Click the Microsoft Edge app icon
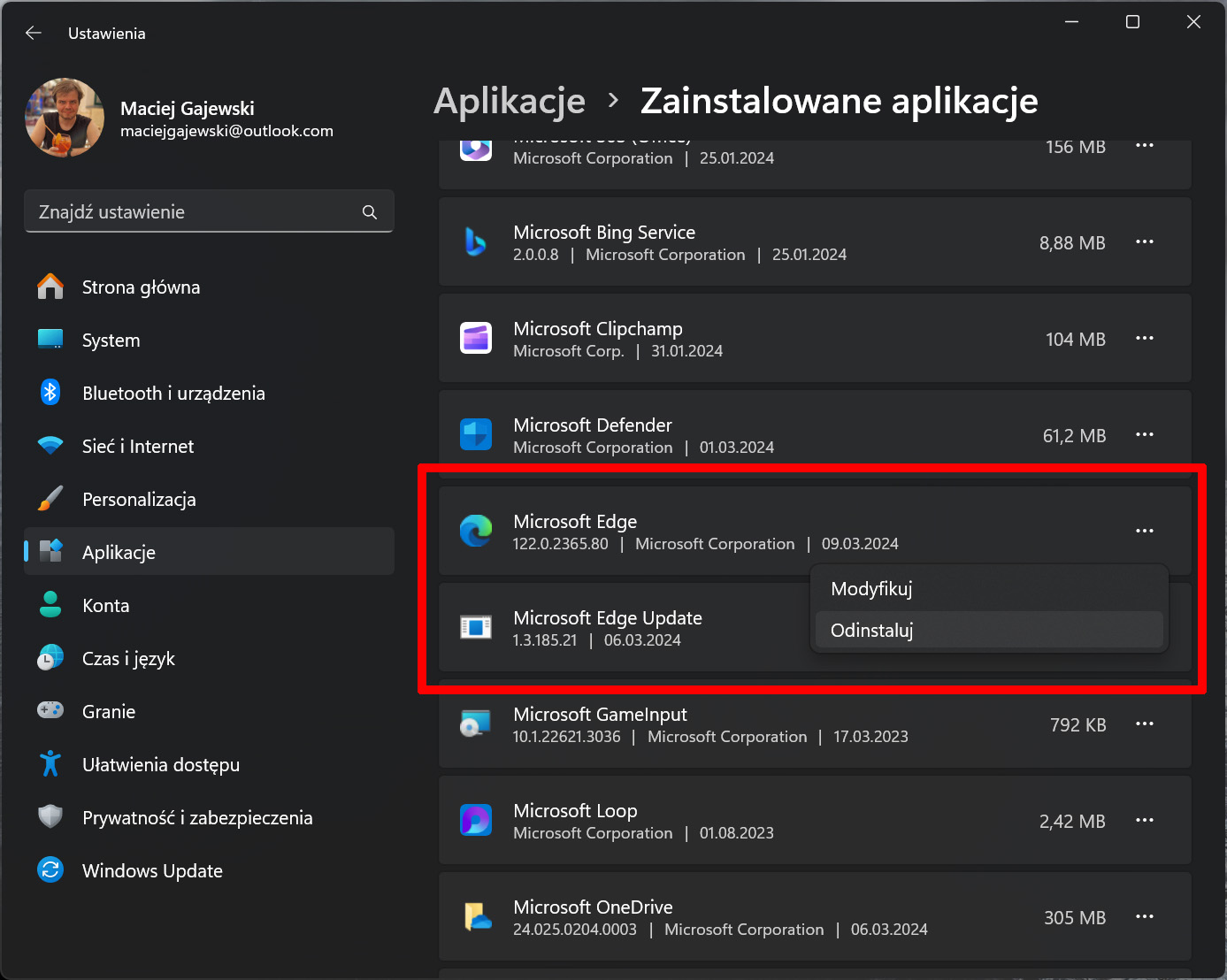1227x980 pixels. (476, 531)
